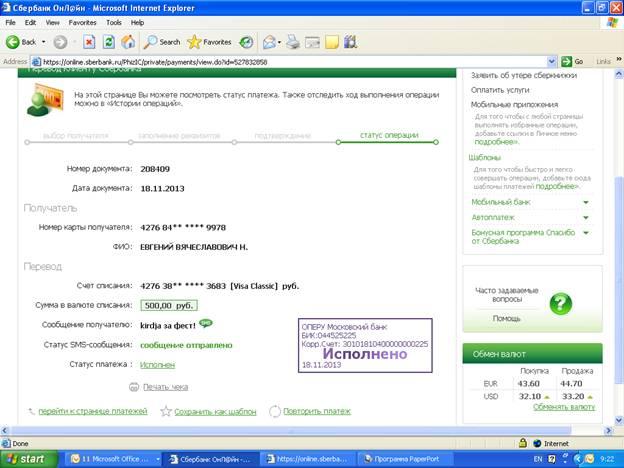624x468 pixels.
Task: Click the browser Back button
Action: (22, 42)
